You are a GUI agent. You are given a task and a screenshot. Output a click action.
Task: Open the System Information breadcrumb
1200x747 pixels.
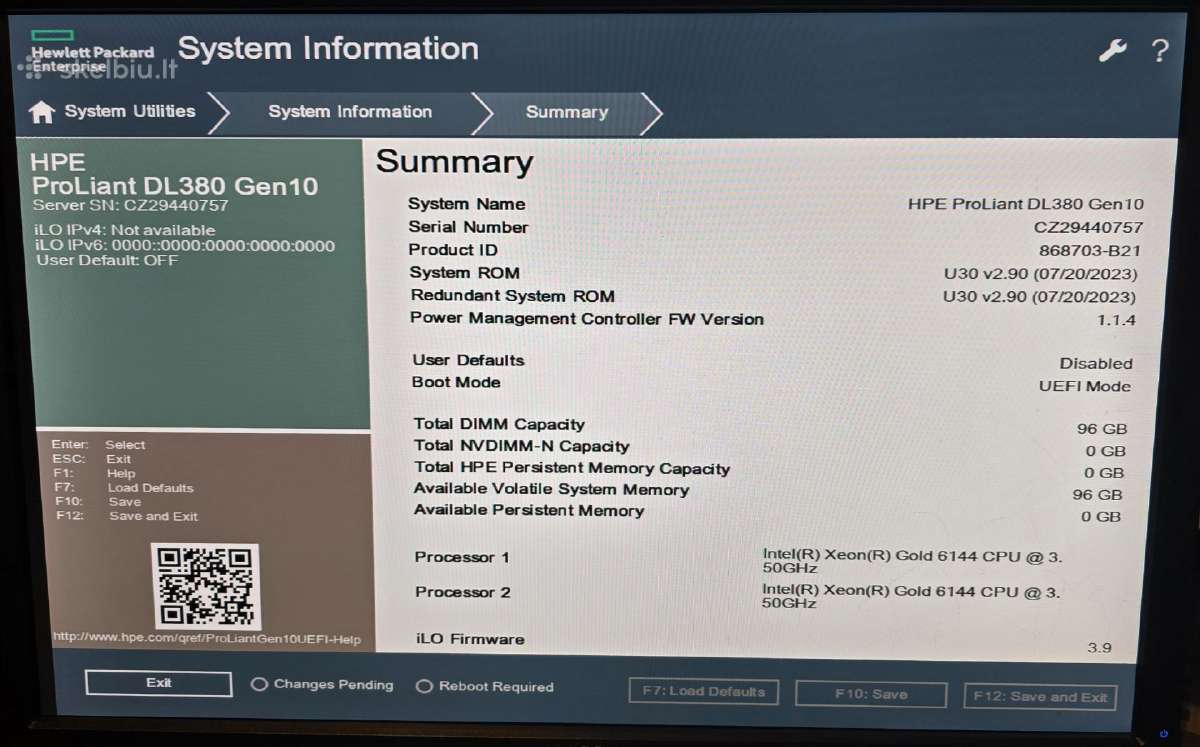[350, 112]
